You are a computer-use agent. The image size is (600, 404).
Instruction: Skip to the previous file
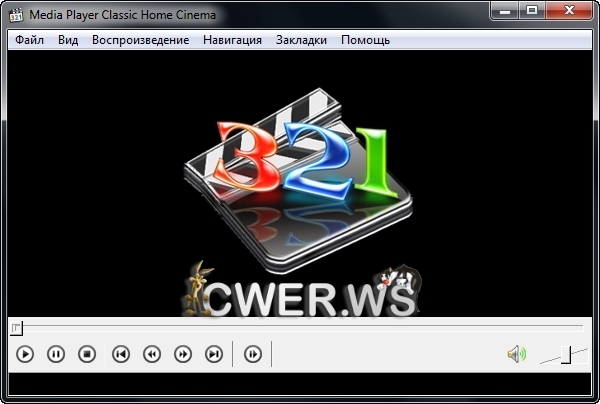121,354
